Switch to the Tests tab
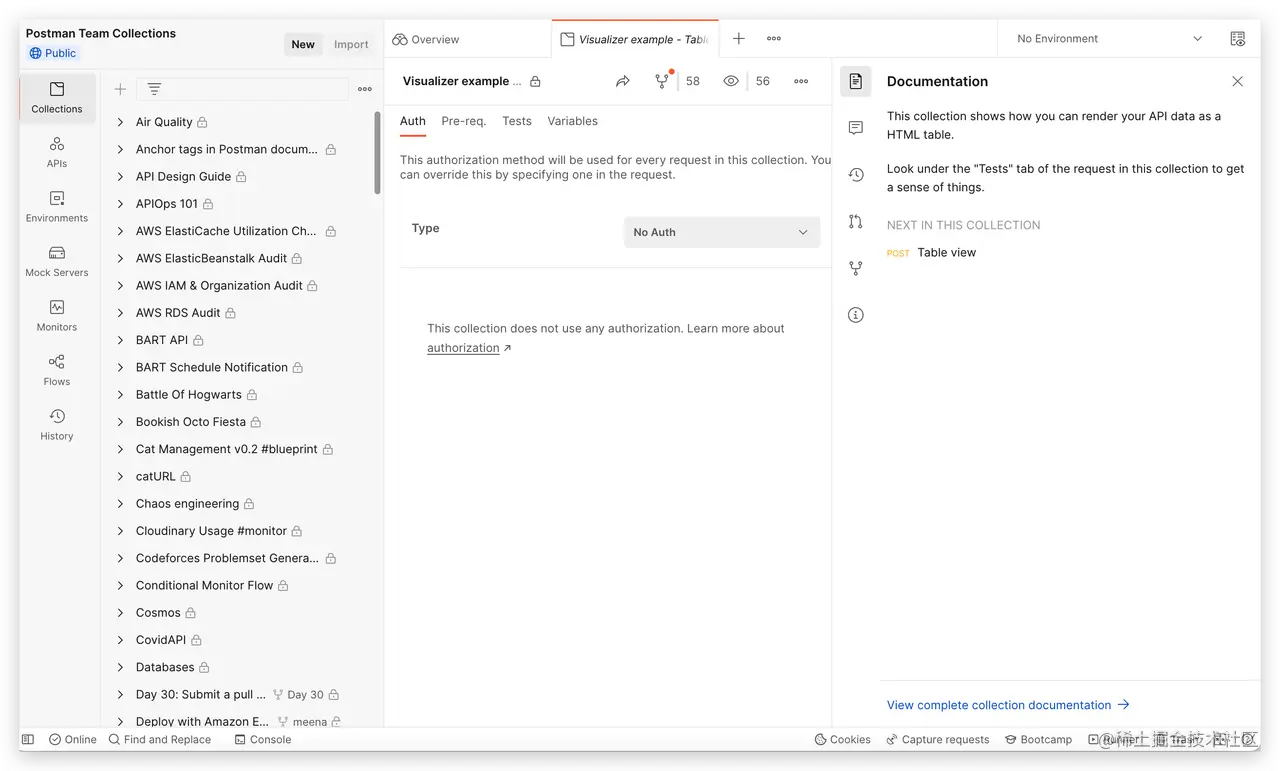 517,121
